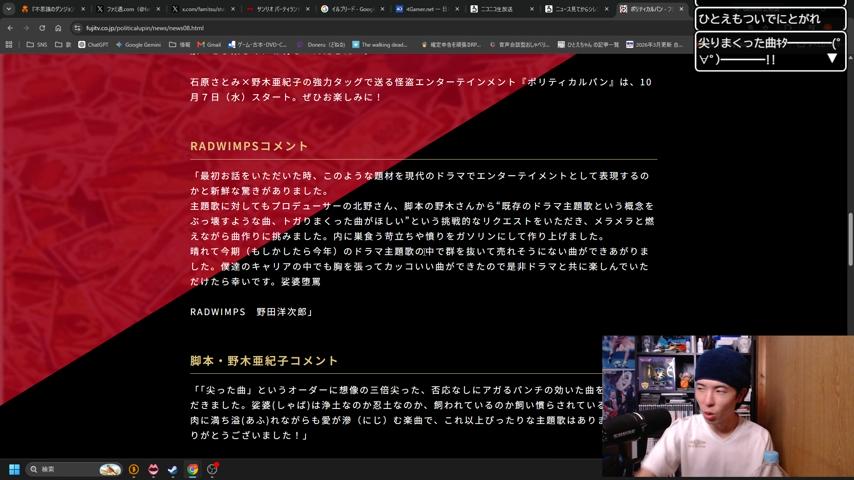Open the orange circle taskbar app
This screenshot has height=480, width=854.
133,469
